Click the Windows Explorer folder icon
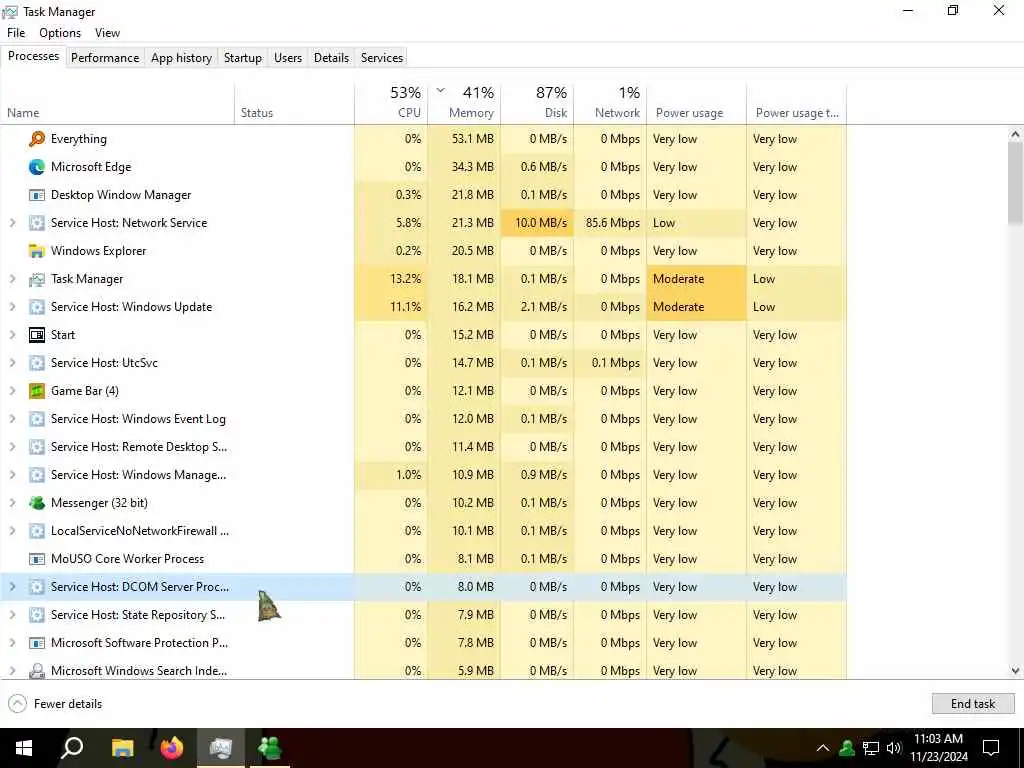The height and width of the screenshot is (768, 1024). tap(37, 251)
